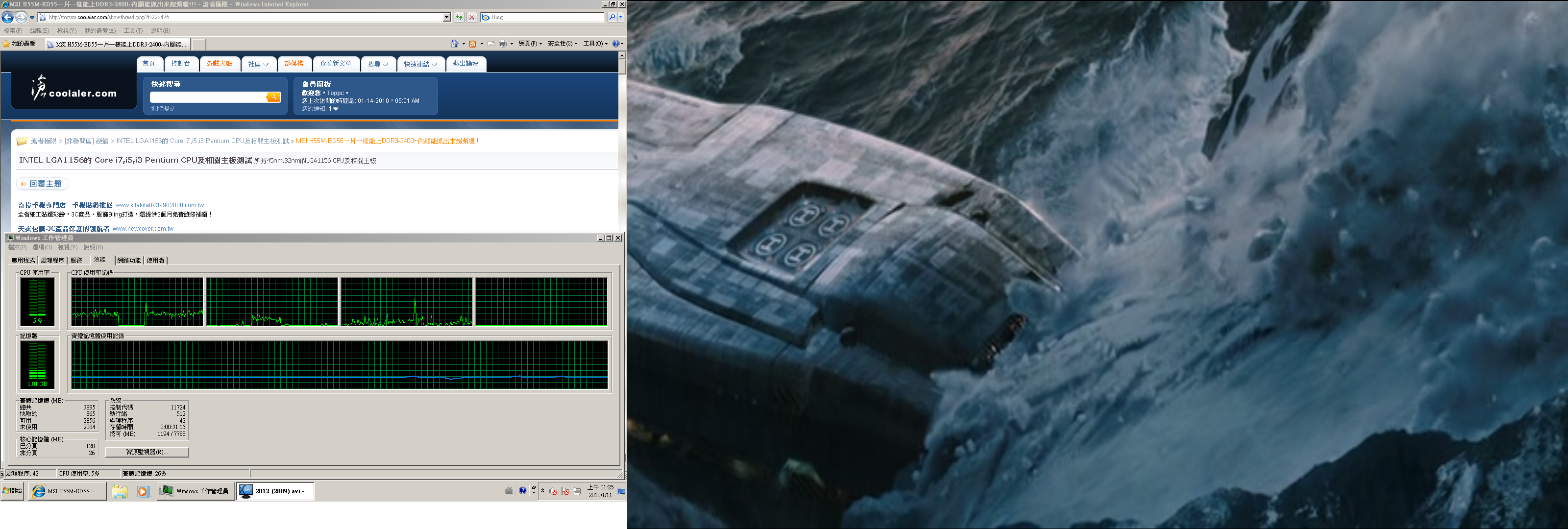Image resolution: width=1568 pixels, height=529 pixels.
Task: Switch to 使用者 tab in Task Manager
Action: coord(156,261)
